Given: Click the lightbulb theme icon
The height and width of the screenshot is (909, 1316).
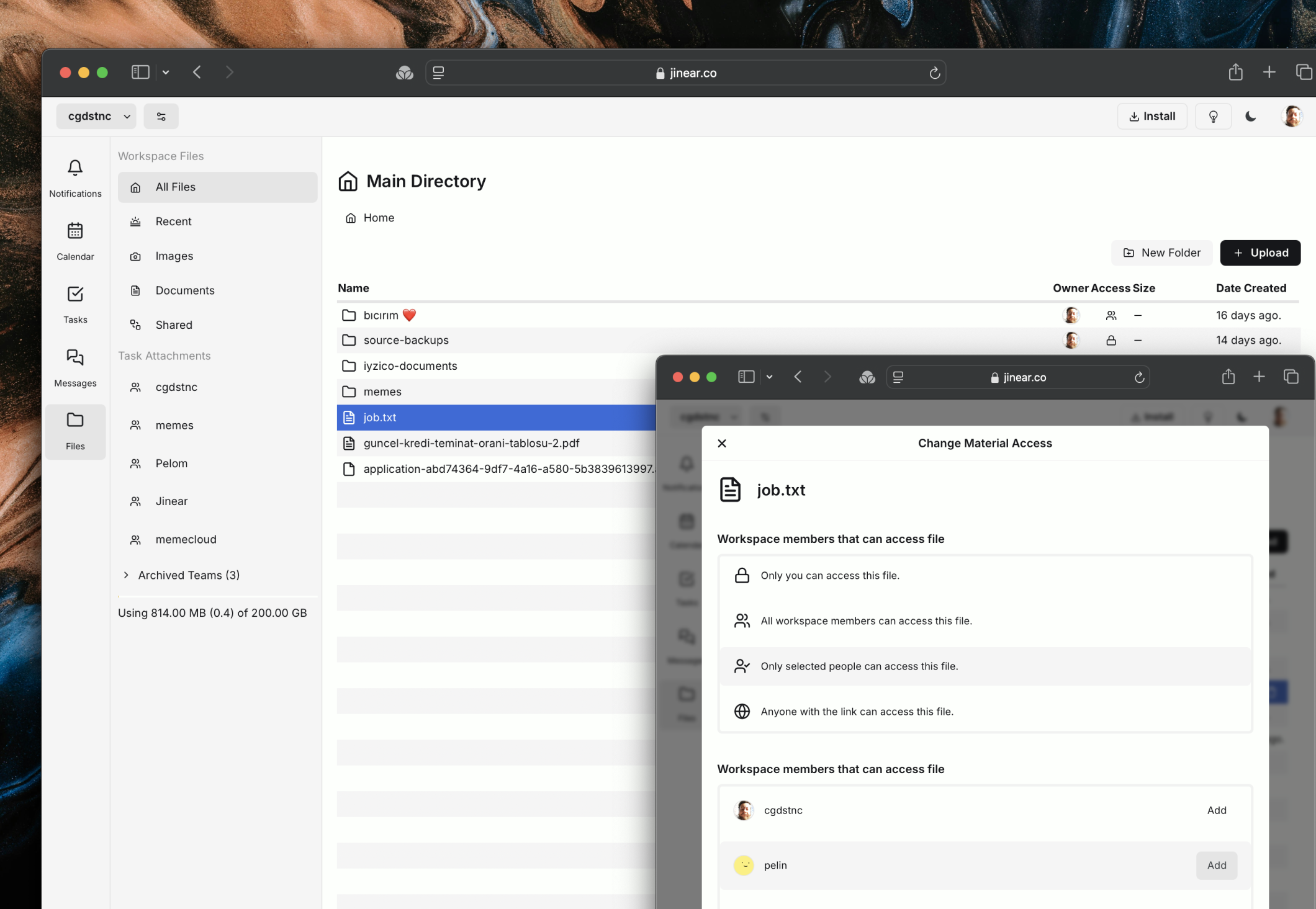Looking at the screenshot, I should [1213, 116].
